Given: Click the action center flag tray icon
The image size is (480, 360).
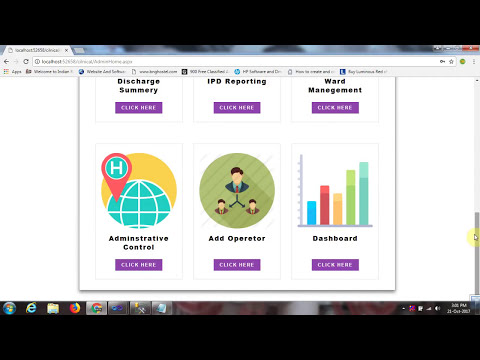Looking at the screenshot, I should point(420,309).
